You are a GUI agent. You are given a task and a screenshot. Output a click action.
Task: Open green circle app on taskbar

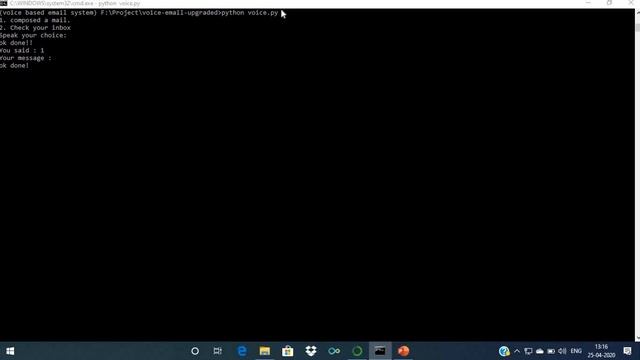coord(357,351)
